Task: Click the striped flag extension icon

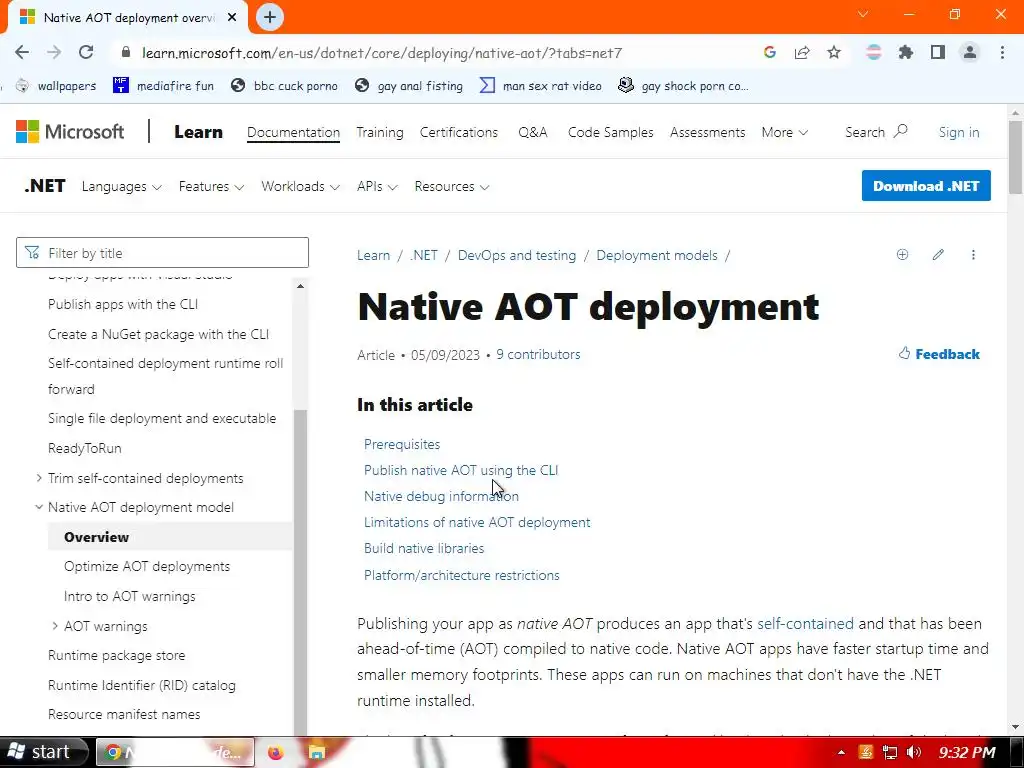Action: 874,53
